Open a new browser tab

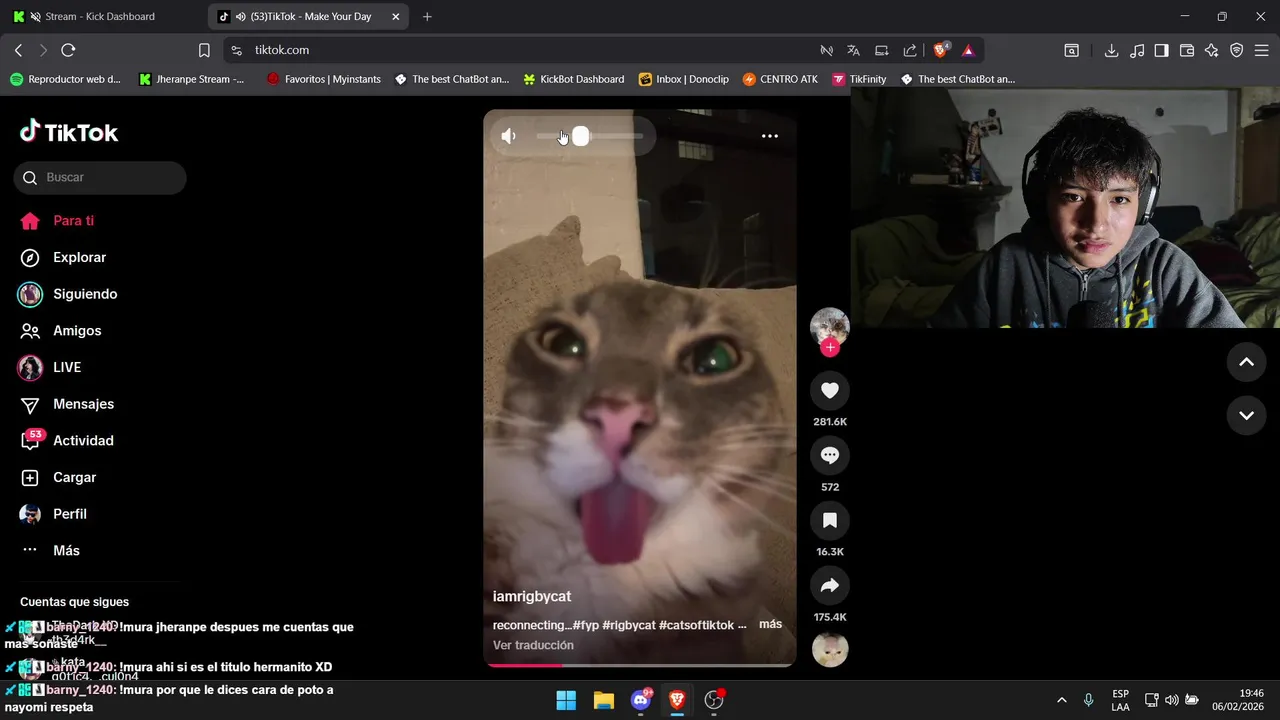(427, 17)
